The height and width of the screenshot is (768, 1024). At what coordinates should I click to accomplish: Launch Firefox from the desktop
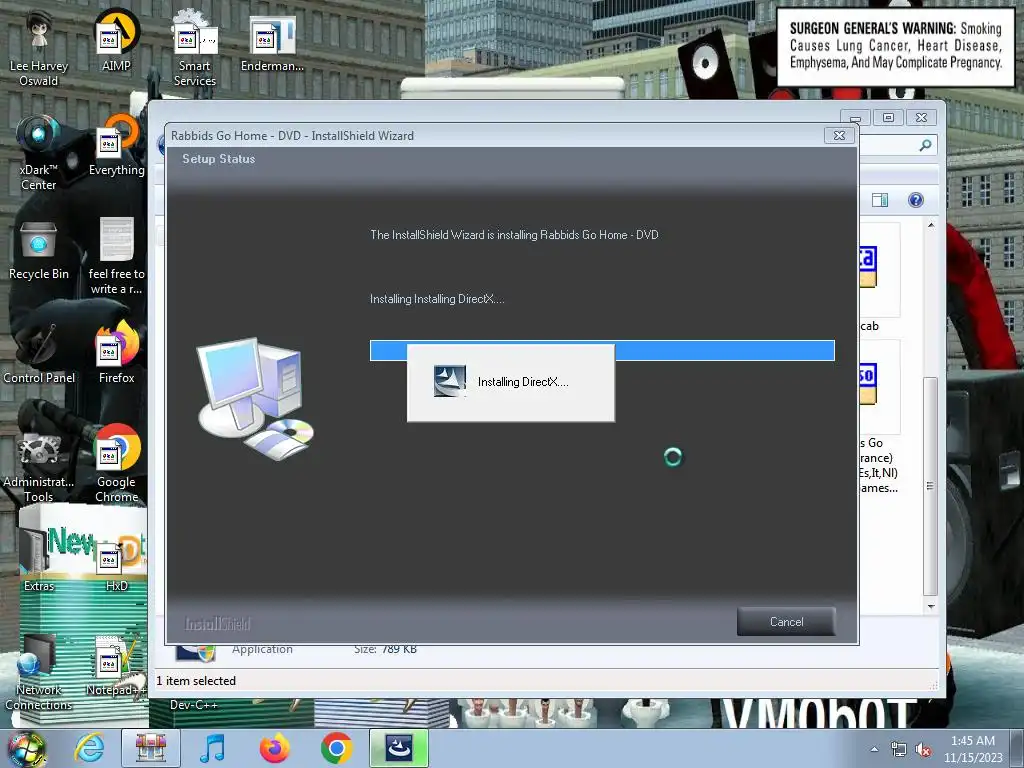[116, 353]
